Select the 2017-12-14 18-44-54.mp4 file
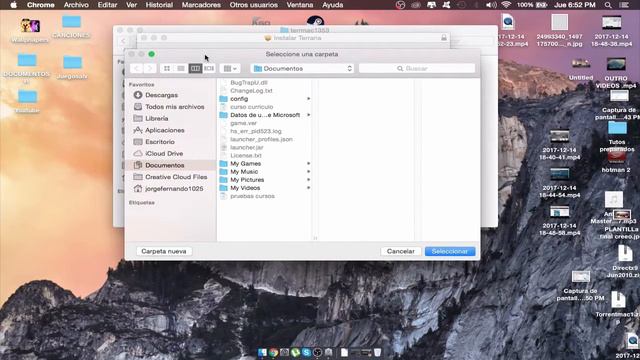640x360 pixels. [560, 183]
